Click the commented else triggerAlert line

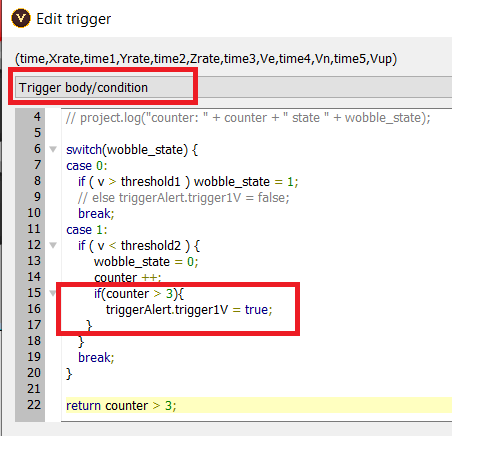184,198
